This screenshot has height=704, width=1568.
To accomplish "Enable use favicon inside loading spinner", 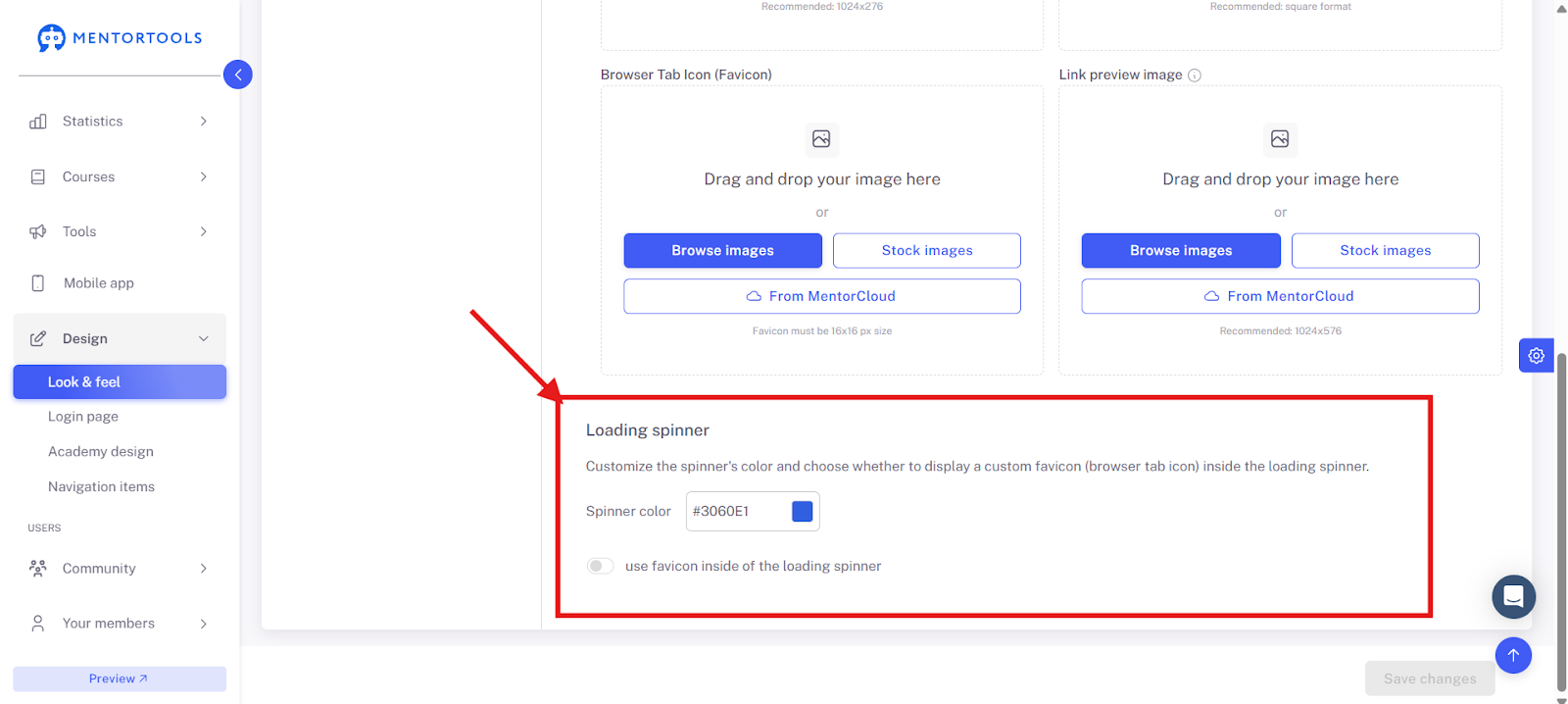I will coord(600,566).
